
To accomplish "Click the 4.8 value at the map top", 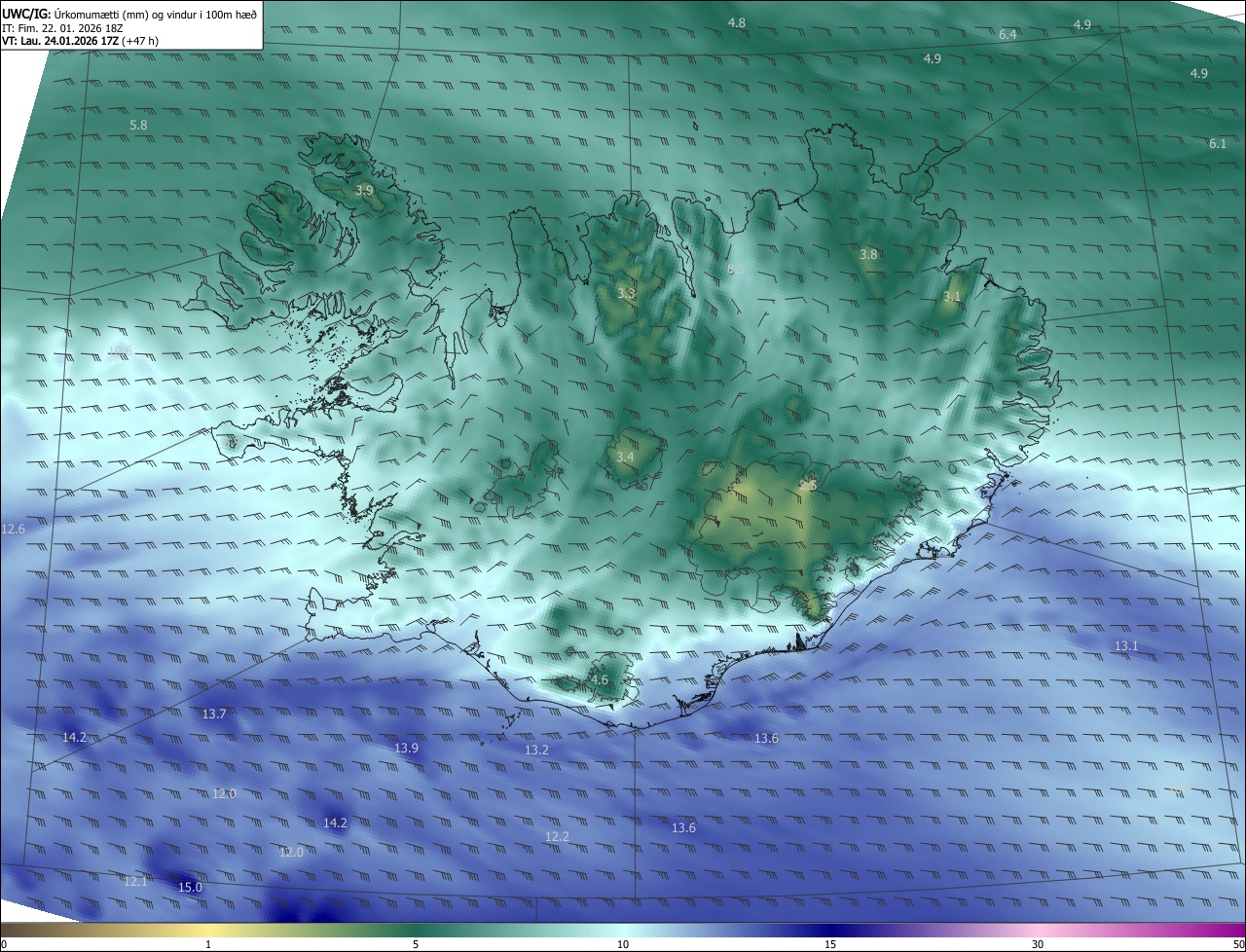I will [737, 22].
